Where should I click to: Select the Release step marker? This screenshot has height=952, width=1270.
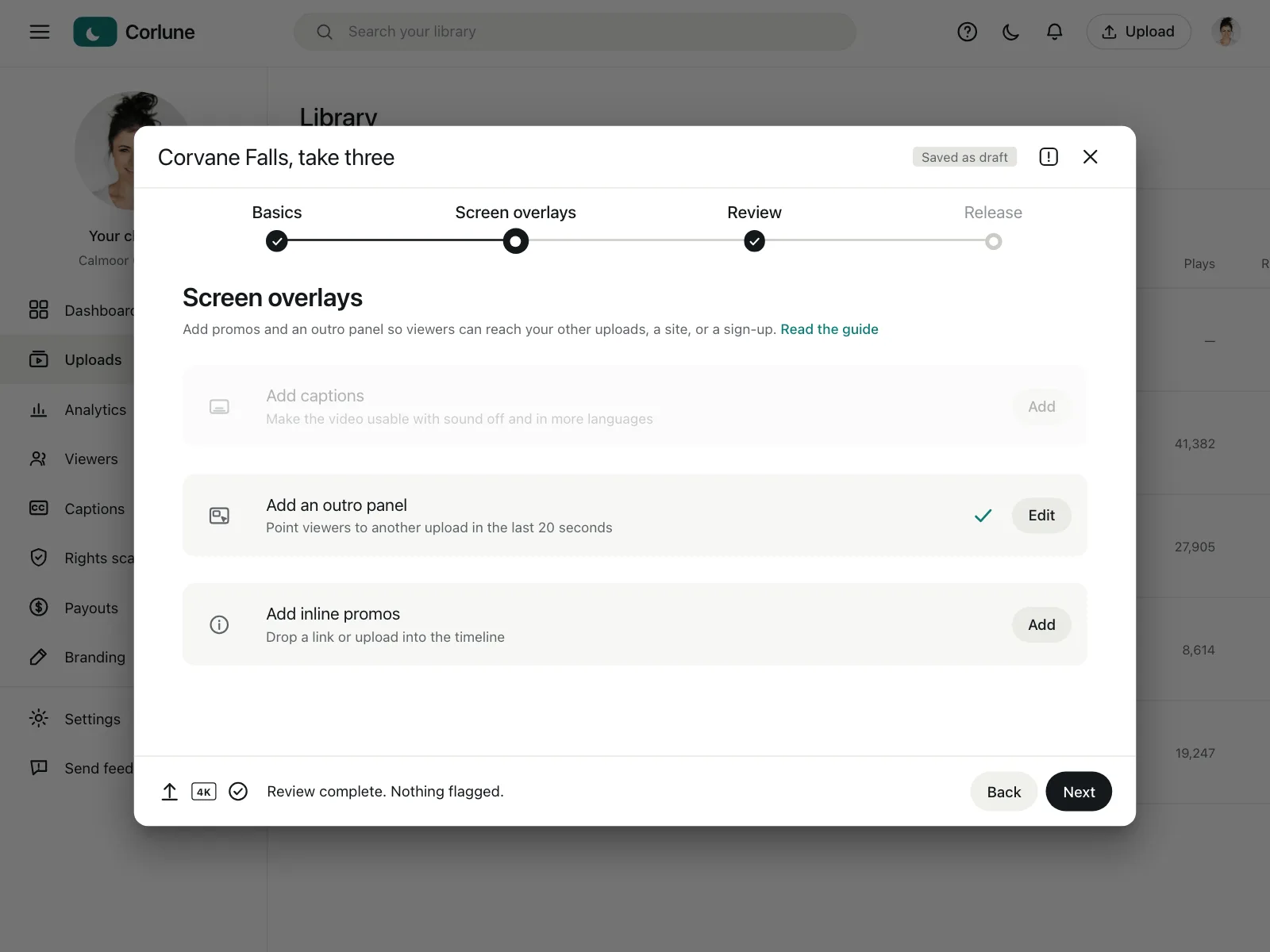click(x=993, y=241)
